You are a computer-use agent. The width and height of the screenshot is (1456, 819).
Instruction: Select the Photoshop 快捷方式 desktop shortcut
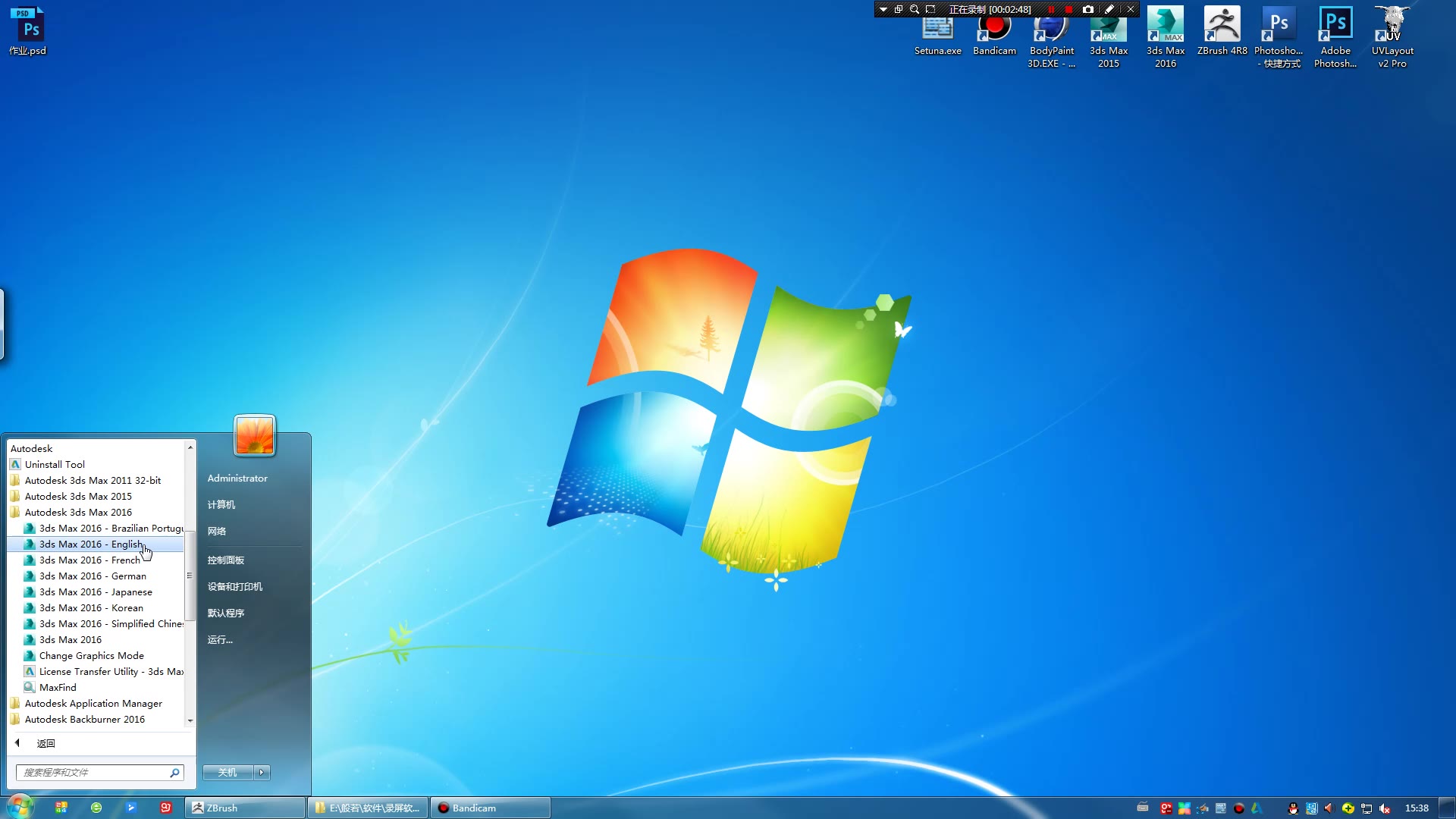click(1279, 38)
